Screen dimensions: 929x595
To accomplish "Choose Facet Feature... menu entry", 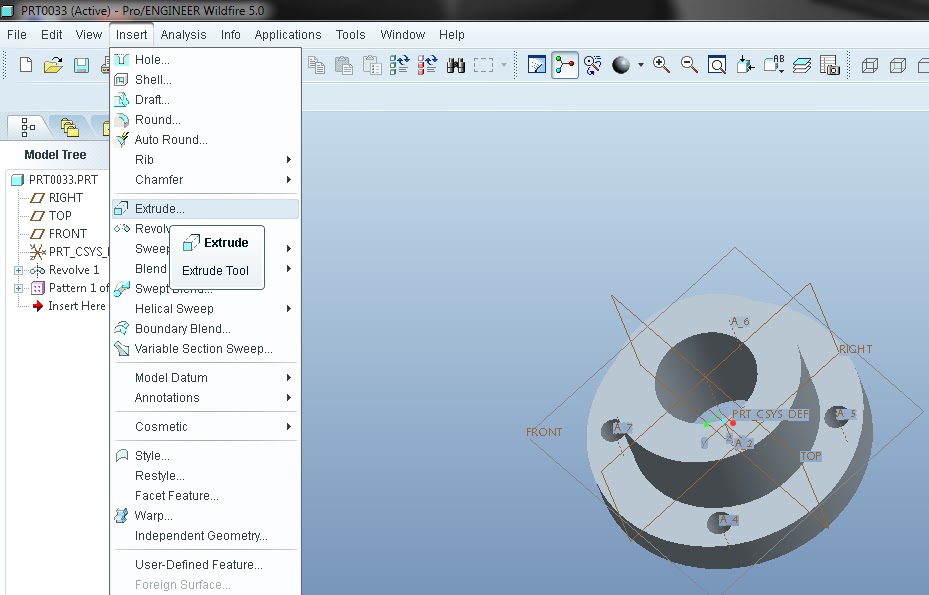I will click(x=205, y=495).
